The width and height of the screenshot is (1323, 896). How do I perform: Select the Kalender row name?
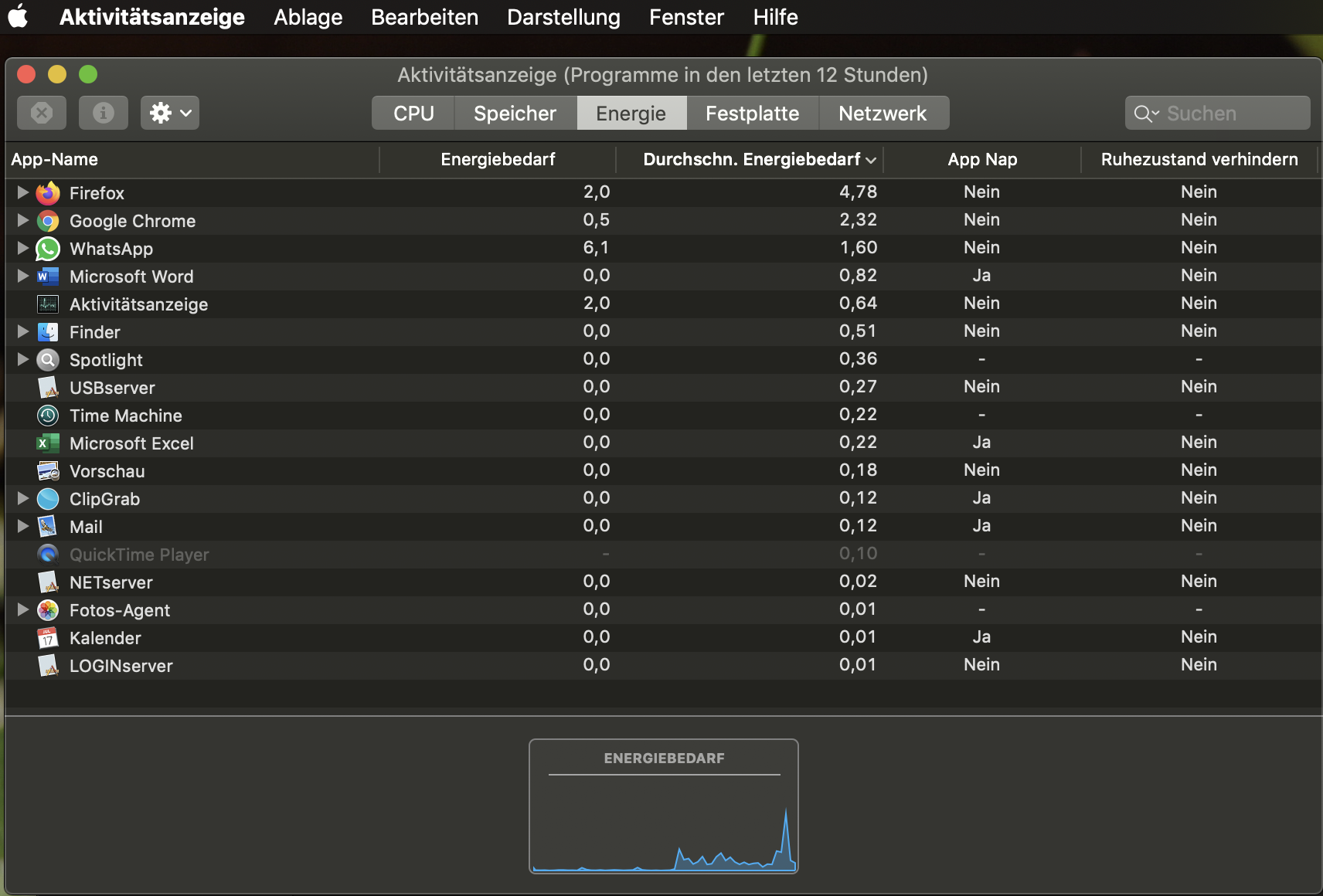105,638
